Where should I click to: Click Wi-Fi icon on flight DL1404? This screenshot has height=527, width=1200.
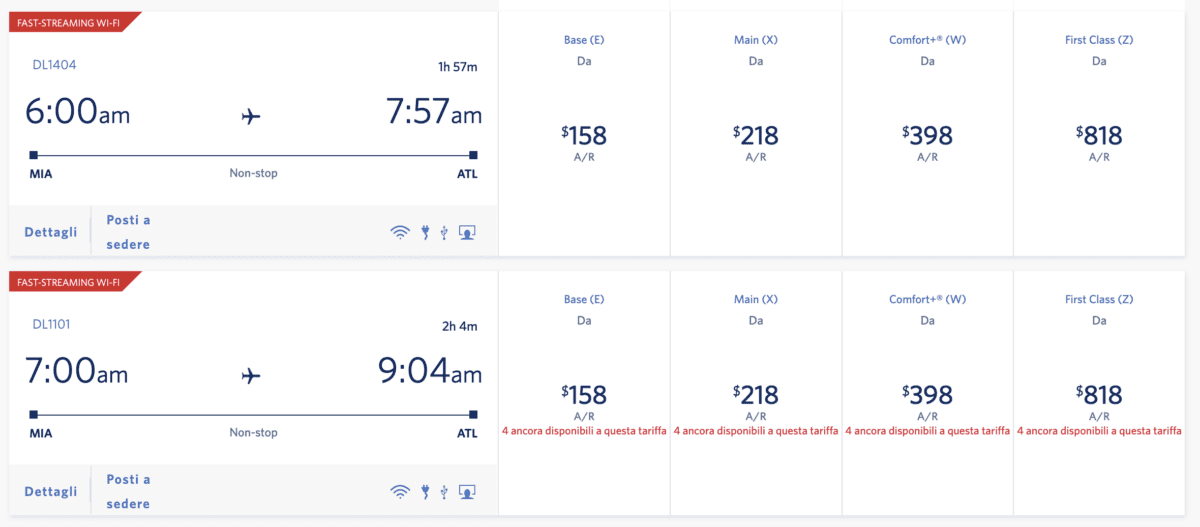(x=400, y=232)
